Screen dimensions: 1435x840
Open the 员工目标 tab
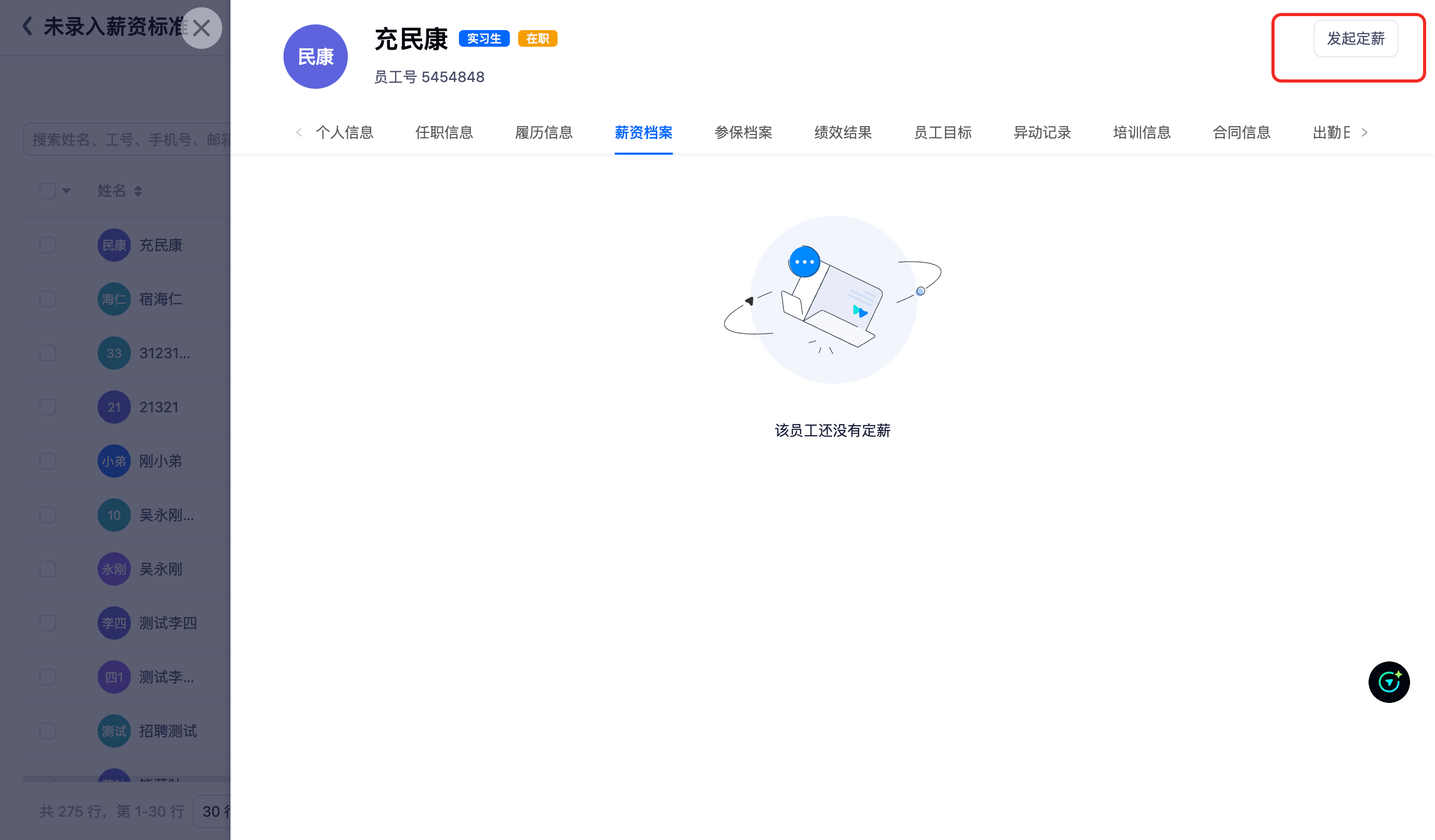coord(942,133)
